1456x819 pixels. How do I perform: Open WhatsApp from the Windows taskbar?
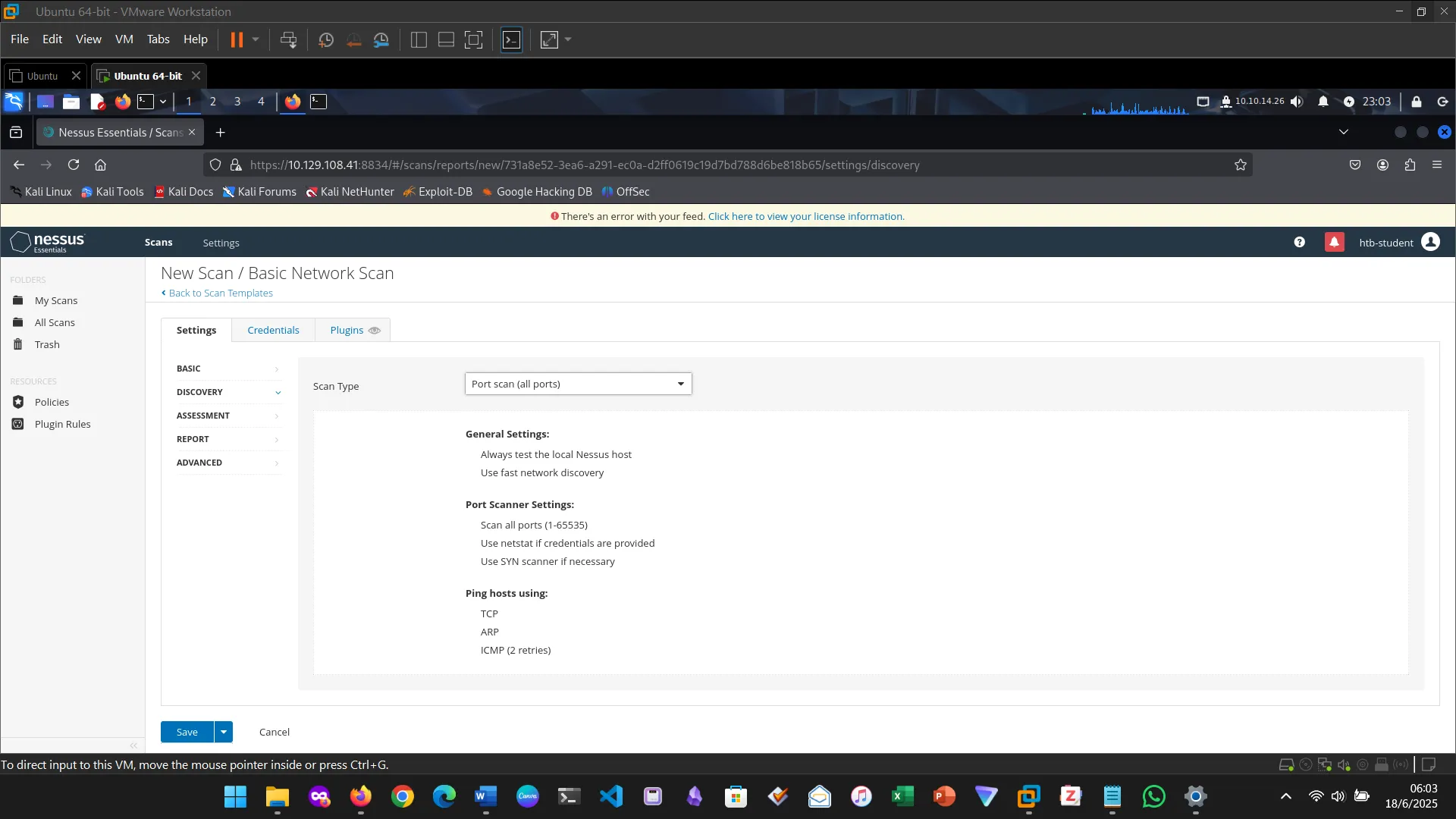pos(1153,796)
